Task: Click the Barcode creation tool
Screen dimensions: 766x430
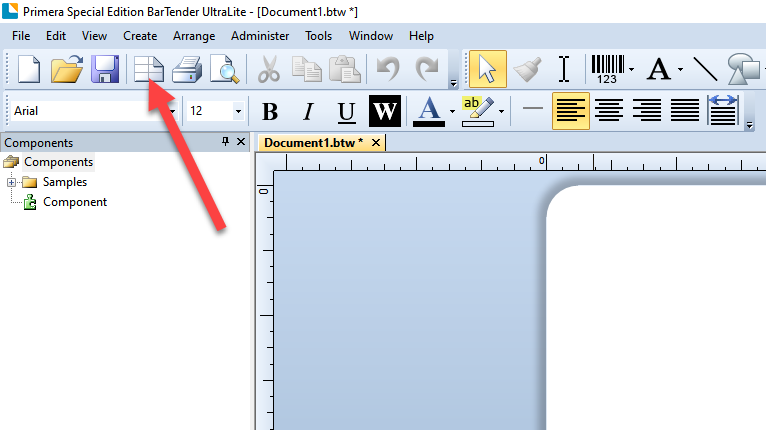Action: point(608,69)
